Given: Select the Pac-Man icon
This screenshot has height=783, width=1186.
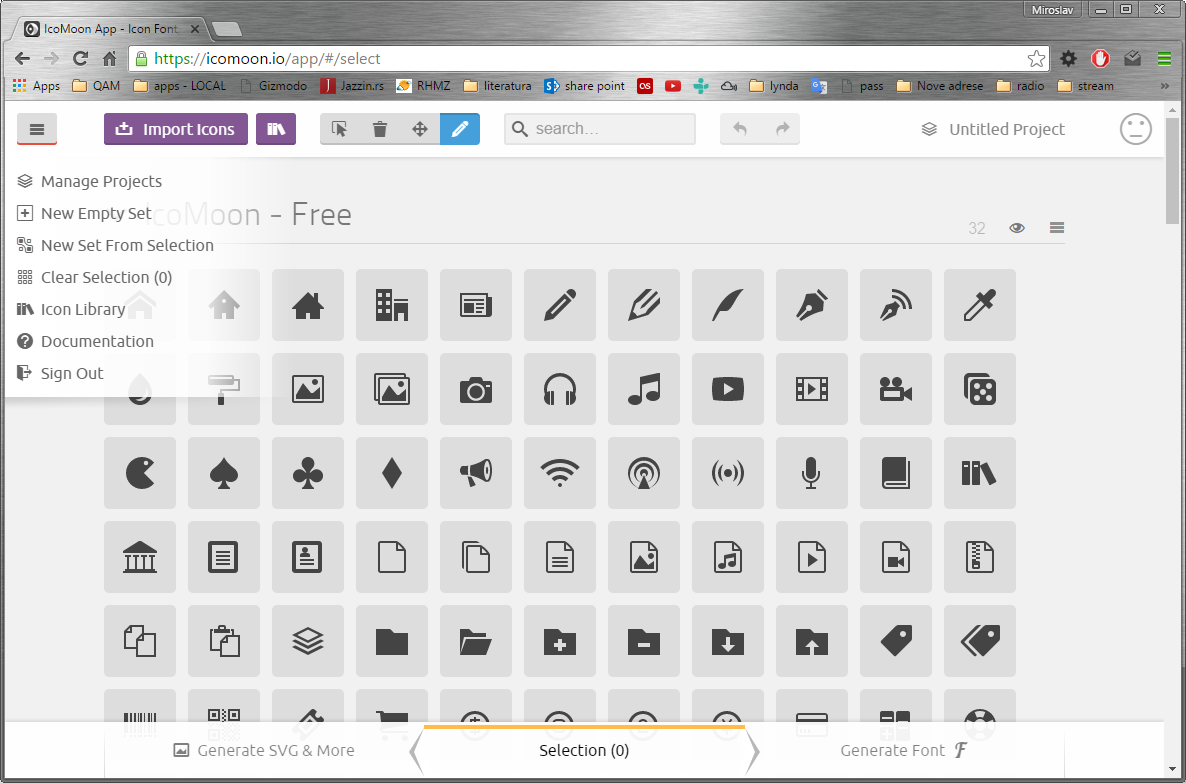Looking at the screenshot, I should [140, 473].
